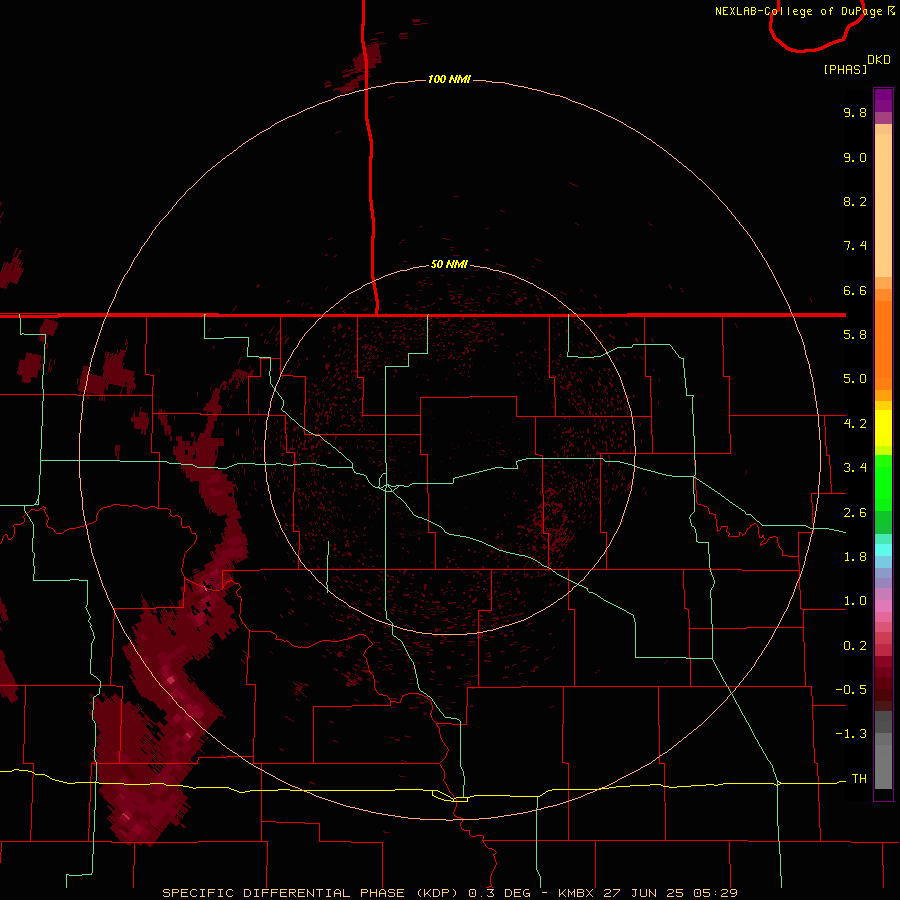
Task: Click the purple swatch at the top of the color bar
Action: tap(883, 100)
